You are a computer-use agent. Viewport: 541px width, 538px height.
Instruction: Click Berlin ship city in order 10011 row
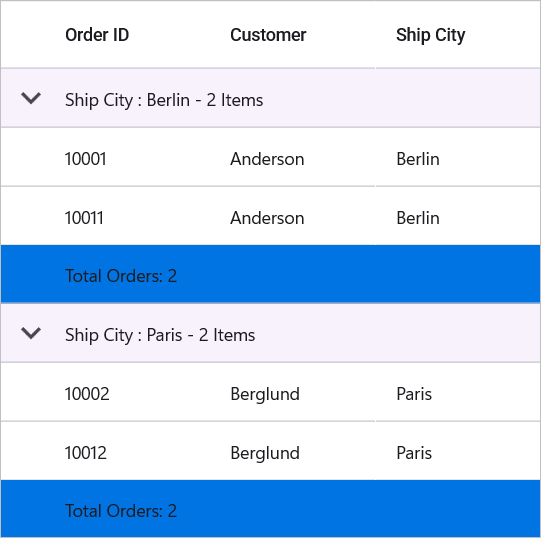[x=418, y=218]
